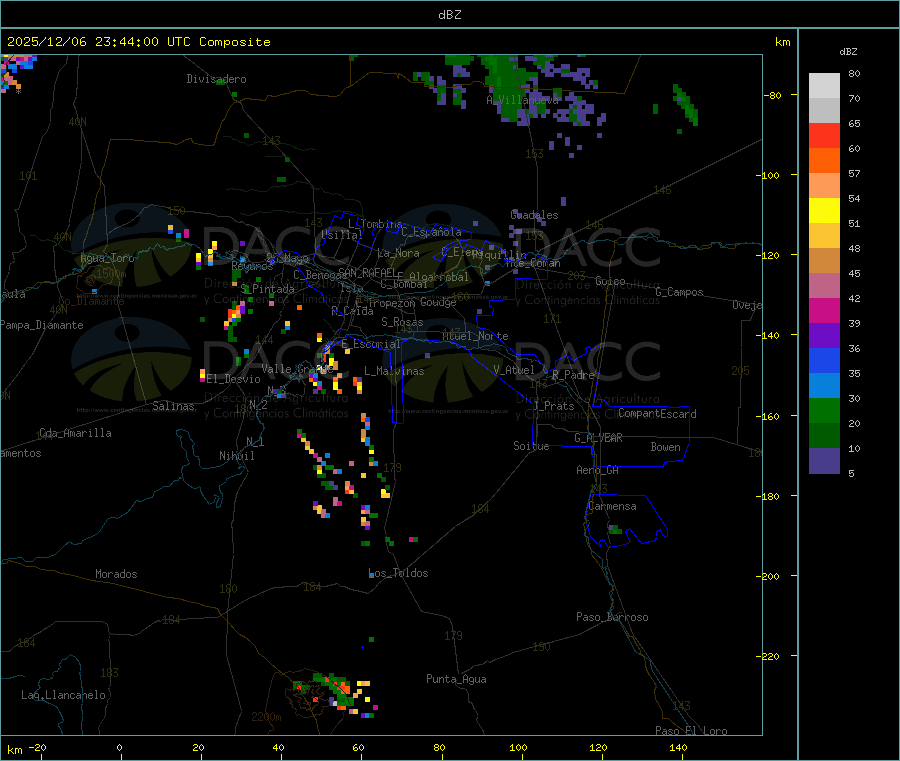Click the Morados map label
Image resolution: width=900 pixels, height=761 pixels.
116,574
